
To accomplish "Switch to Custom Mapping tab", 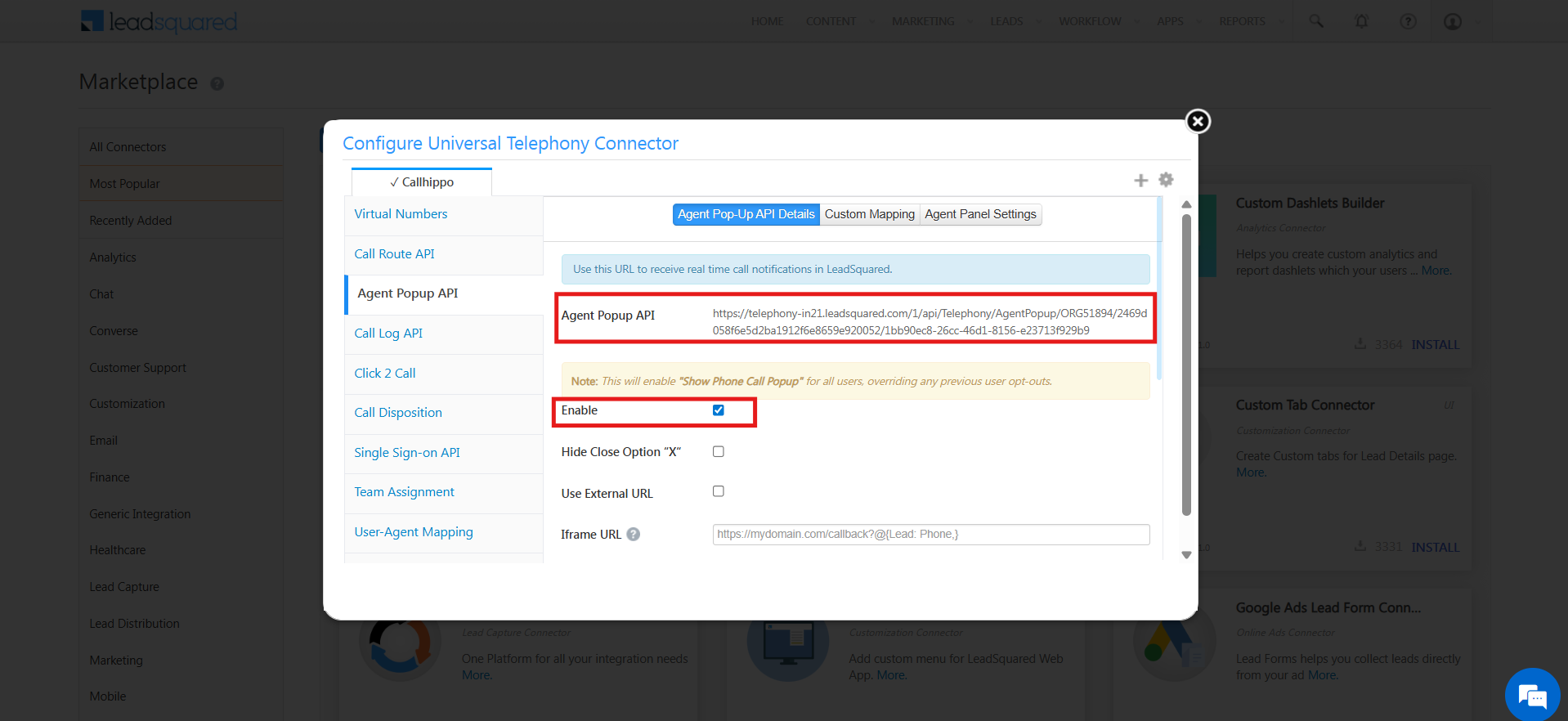I will tap(870, 214).
